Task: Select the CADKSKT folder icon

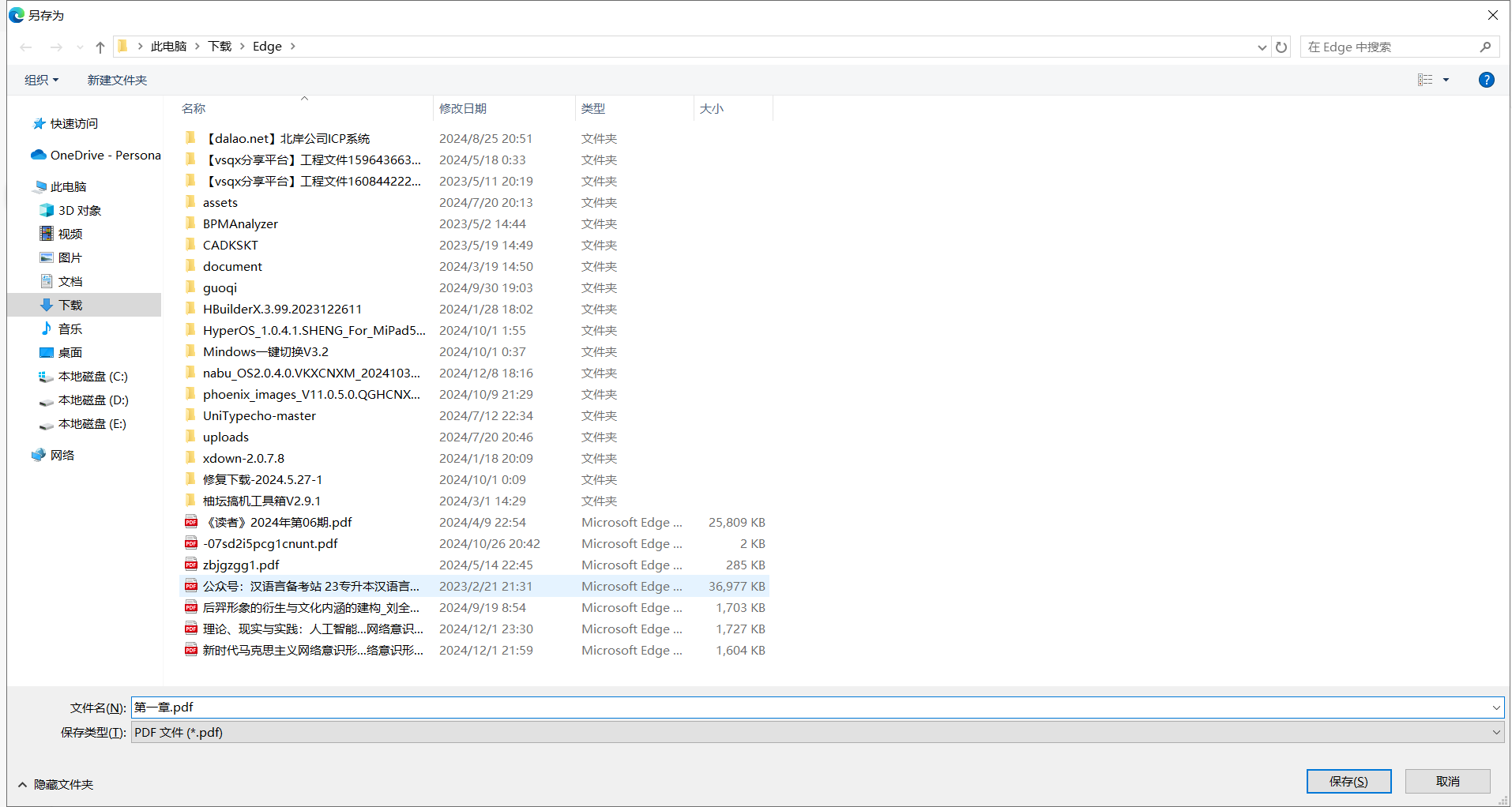Action: point(190,245)
